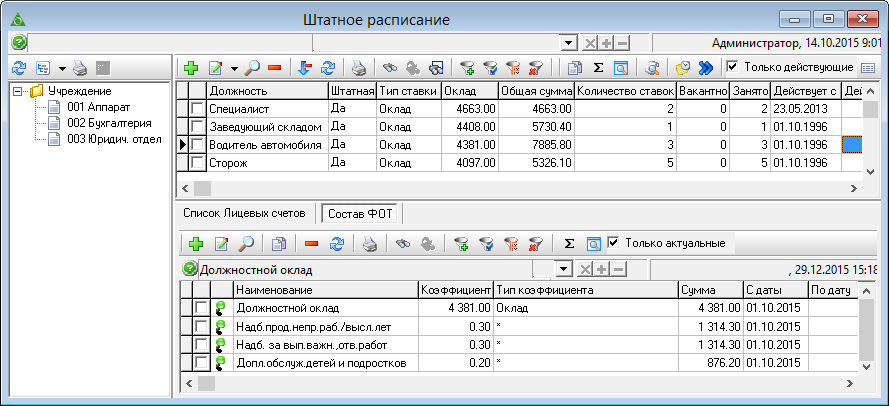Refresh the ФОТ list in the lower toolbar

(x=337, y=244)
